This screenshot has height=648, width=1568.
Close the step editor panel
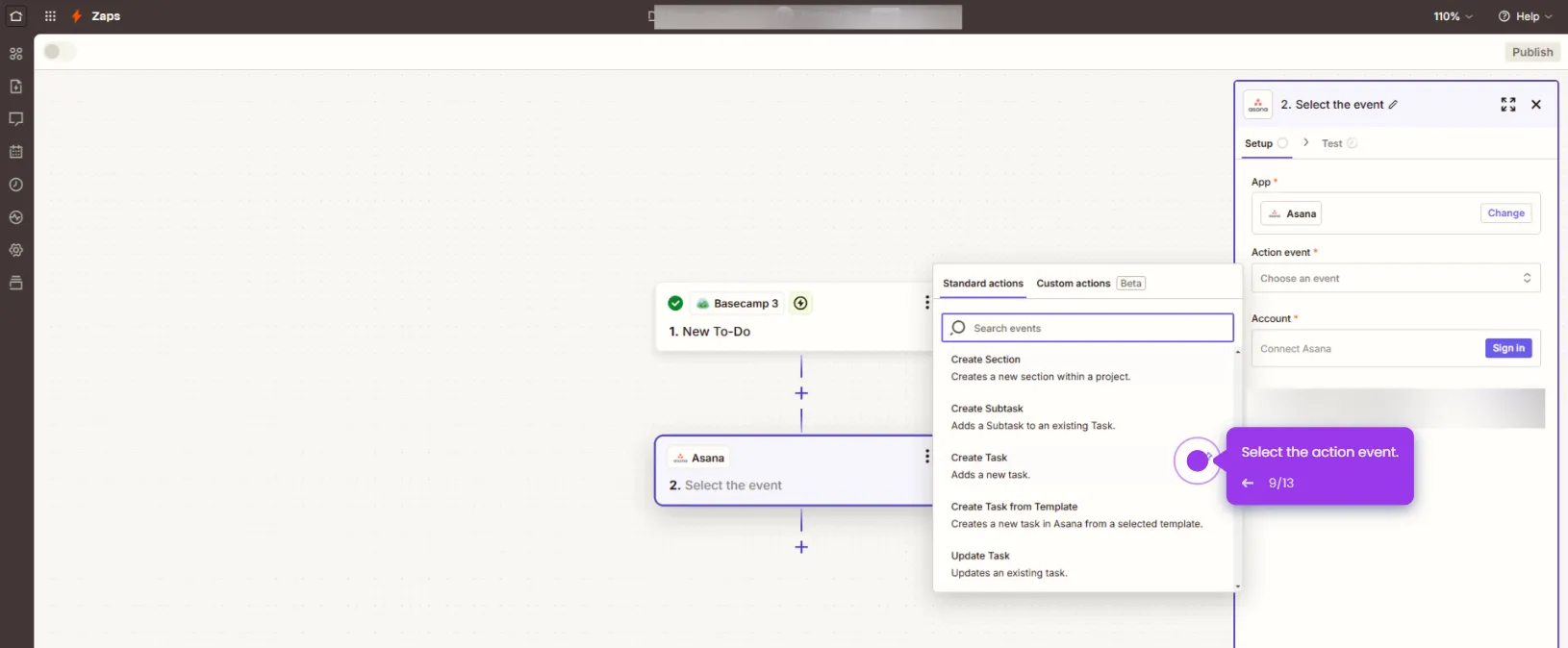tap(1536, 105)
